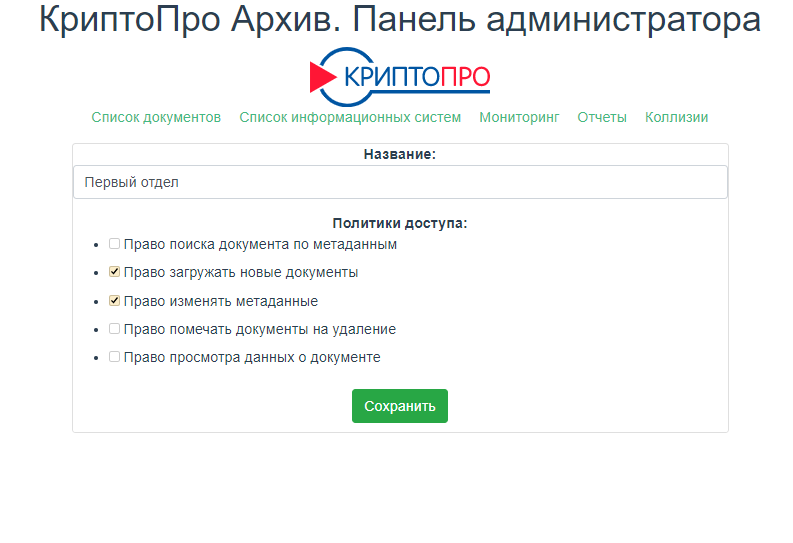Screen dimensions: 793x543
Task: Enable Право поиска документа по метаданным checkbox
Action: coord(114,244)
